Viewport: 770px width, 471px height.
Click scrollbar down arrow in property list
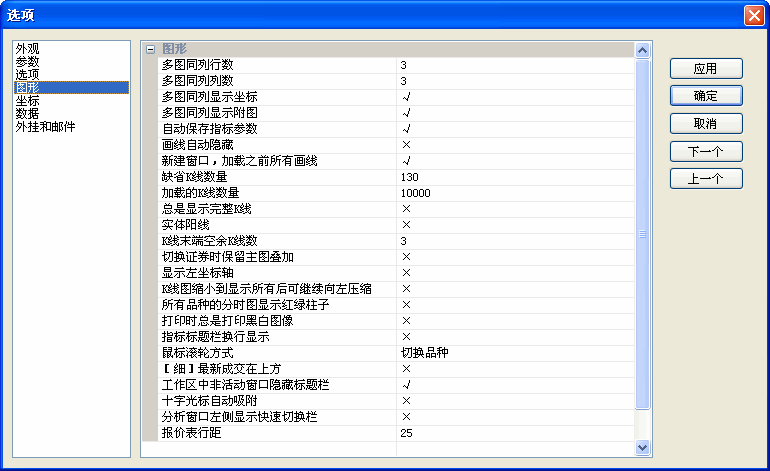(x=643, y=448)
